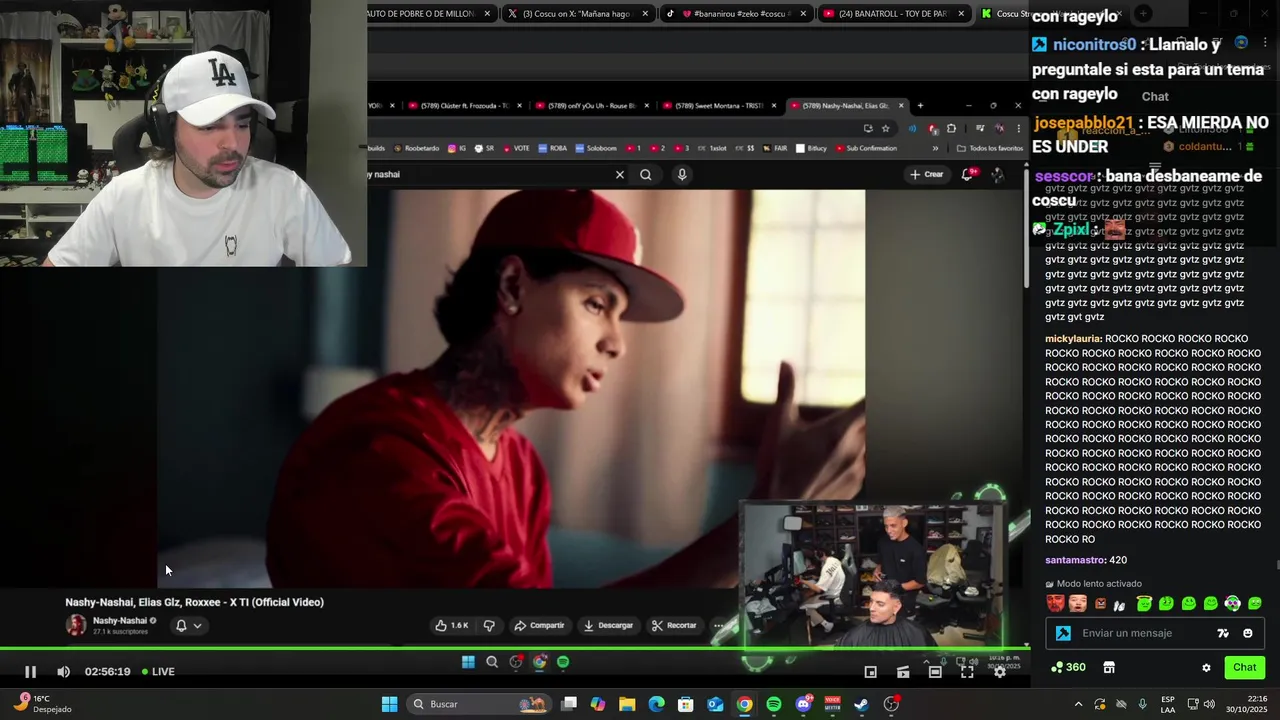This screenshot has height=720, width=1280.
Task: Insert the first red-faced emote
Action: pyautogui.click(x=1055, y=603)
